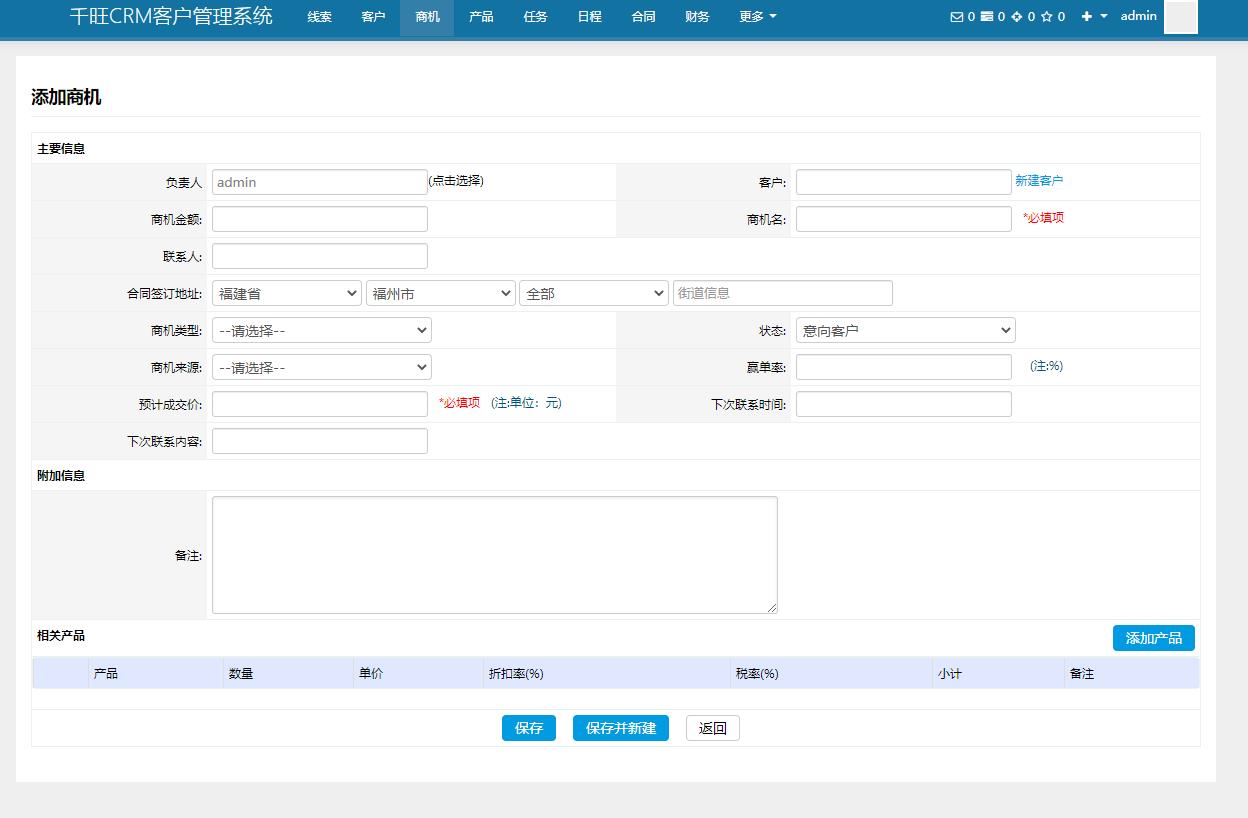Open the 全部 district dropdown
Viewport: 1248px width, 818px height.
click(x=594, y=293)
